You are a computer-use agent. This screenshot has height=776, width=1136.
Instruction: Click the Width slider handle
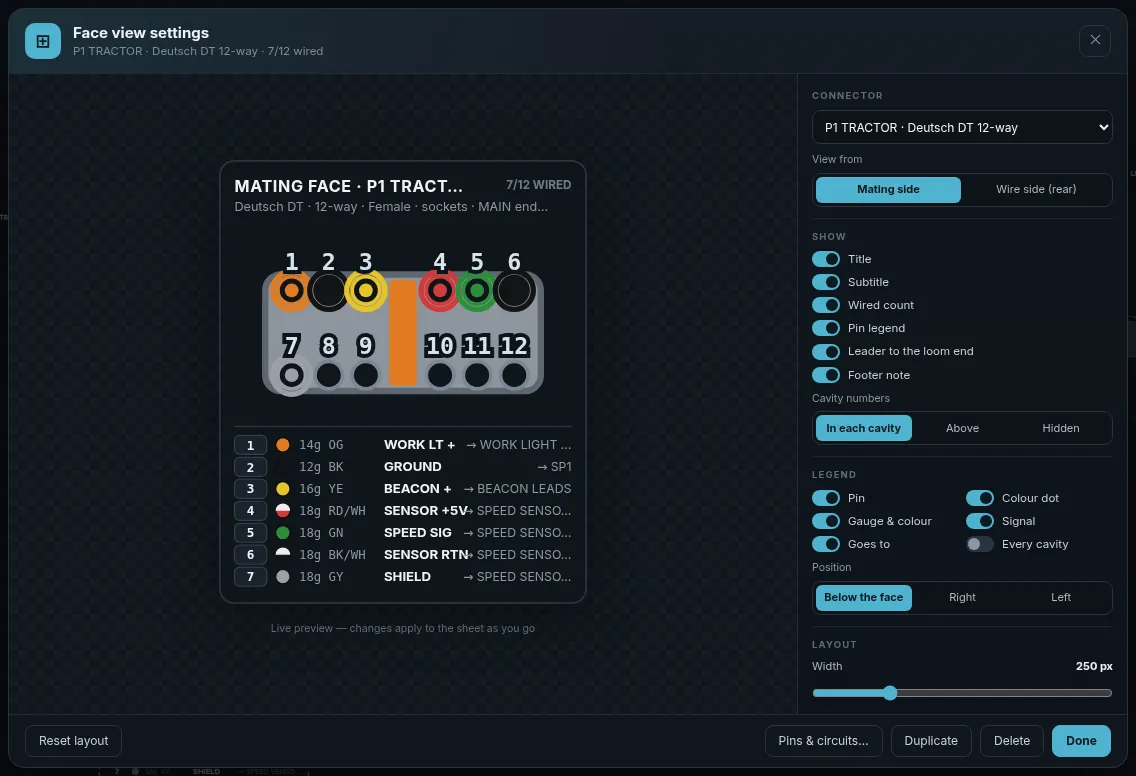(890, 693)
